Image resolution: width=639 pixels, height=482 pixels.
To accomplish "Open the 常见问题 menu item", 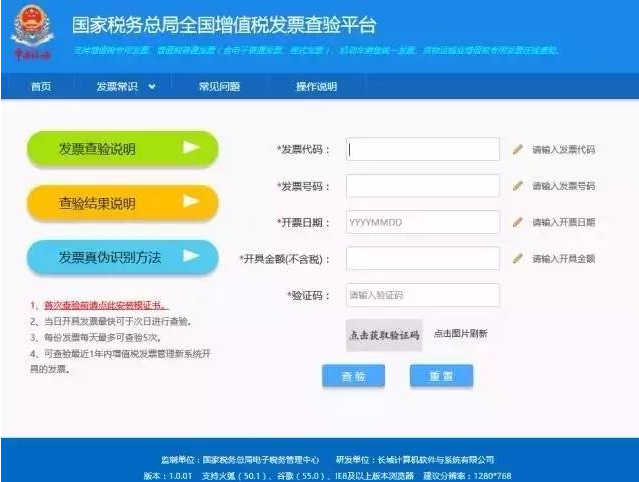I will (x=219, y=86).
